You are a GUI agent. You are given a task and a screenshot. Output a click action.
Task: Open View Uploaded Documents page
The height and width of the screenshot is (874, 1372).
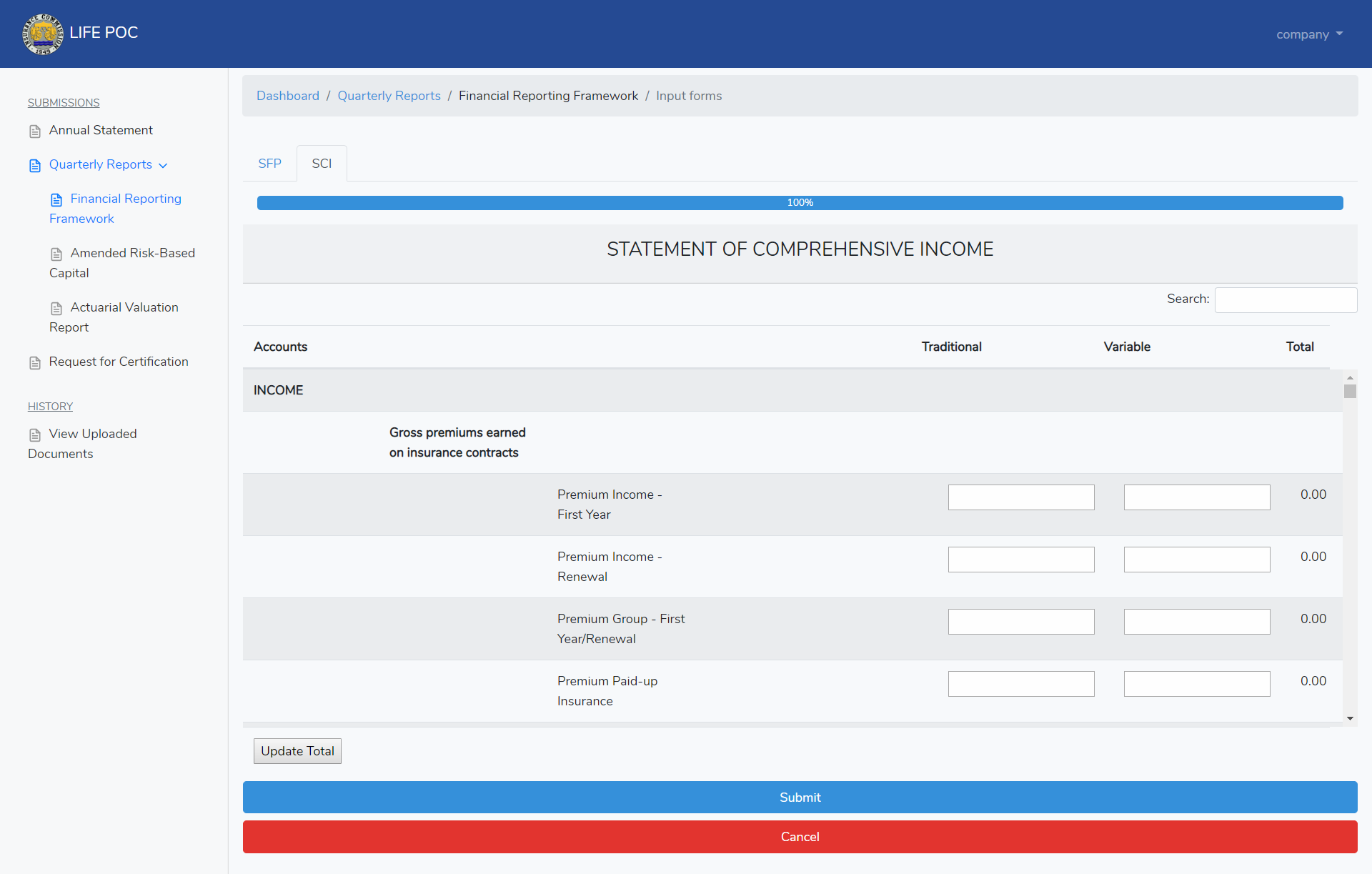pos(82,444)
